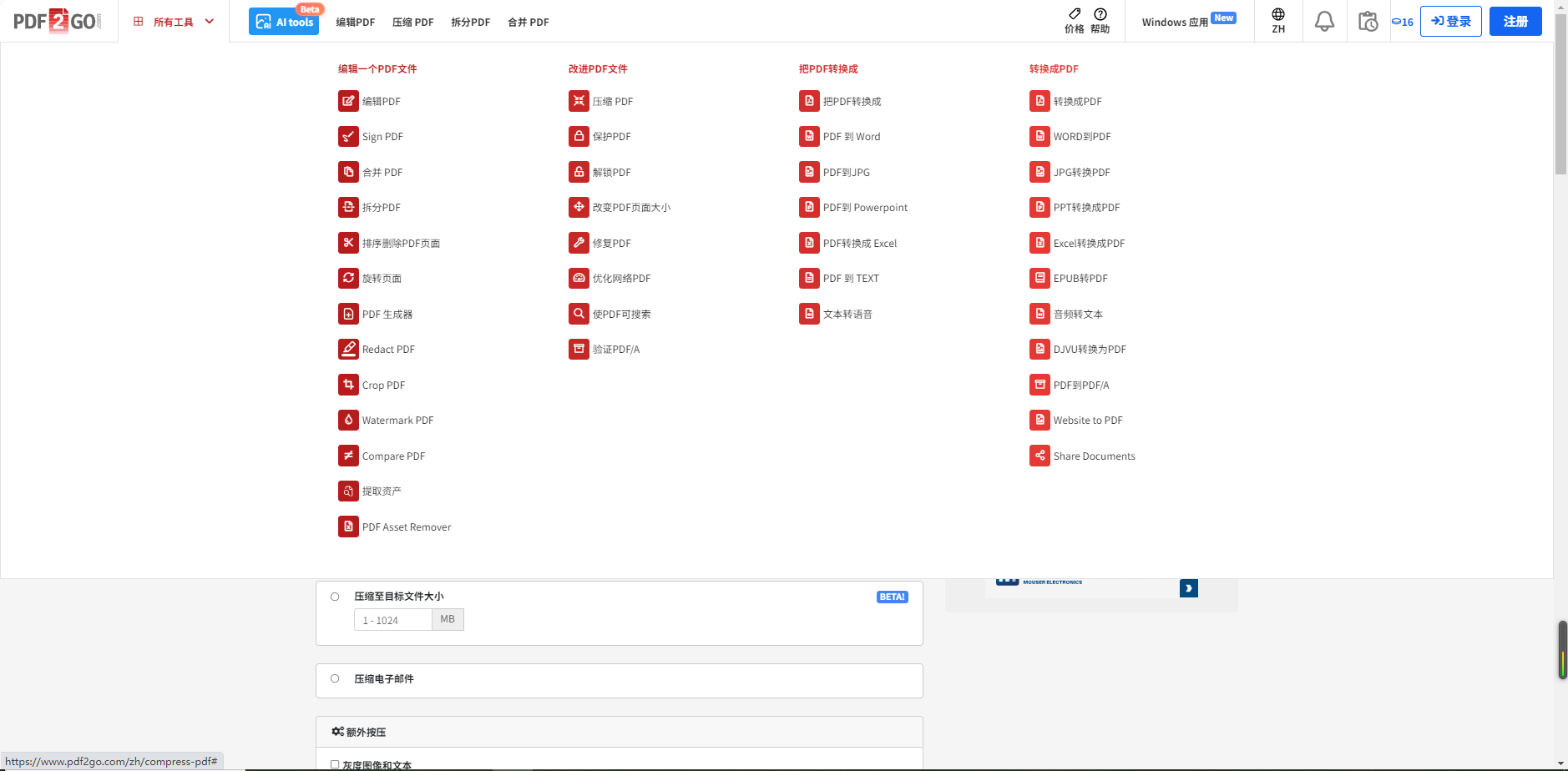Click the 登录 login button
Screen dimensions: 1568x771
tap(1450, 22)
